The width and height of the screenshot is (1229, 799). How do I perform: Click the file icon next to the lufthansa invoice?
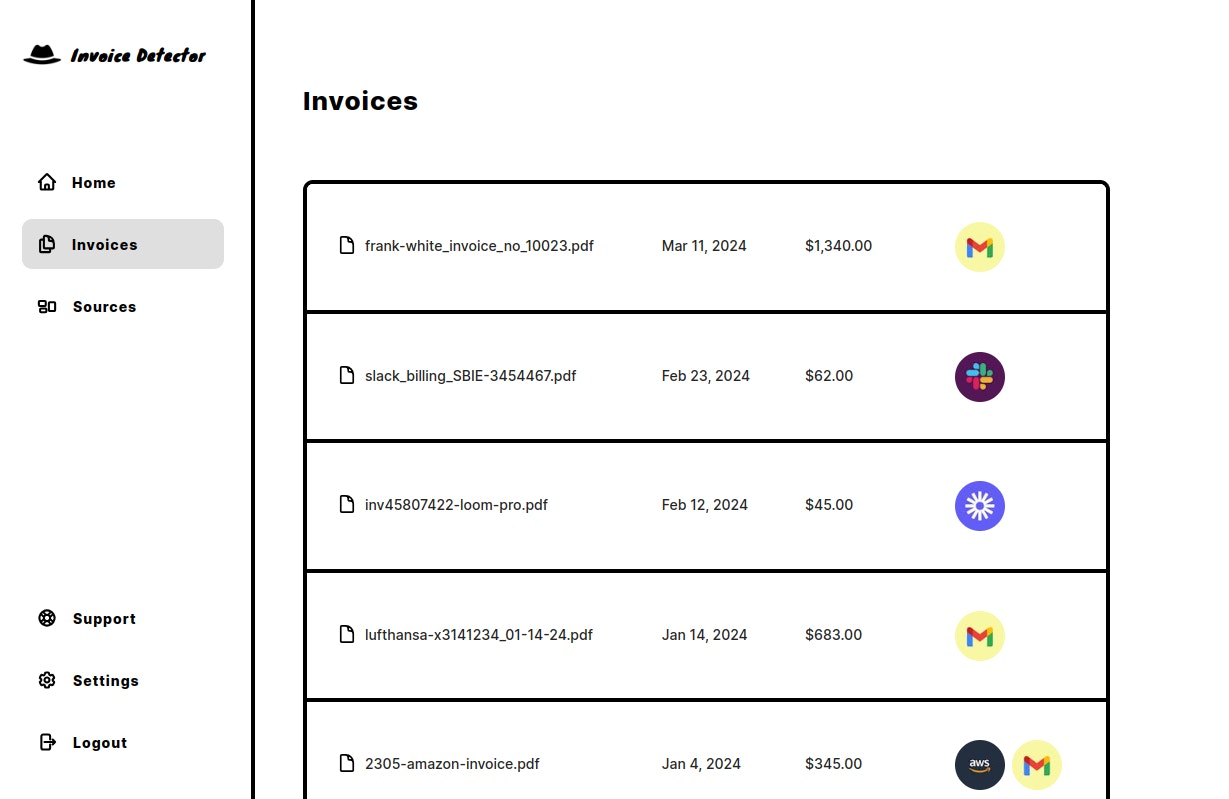tap(347, 634)
